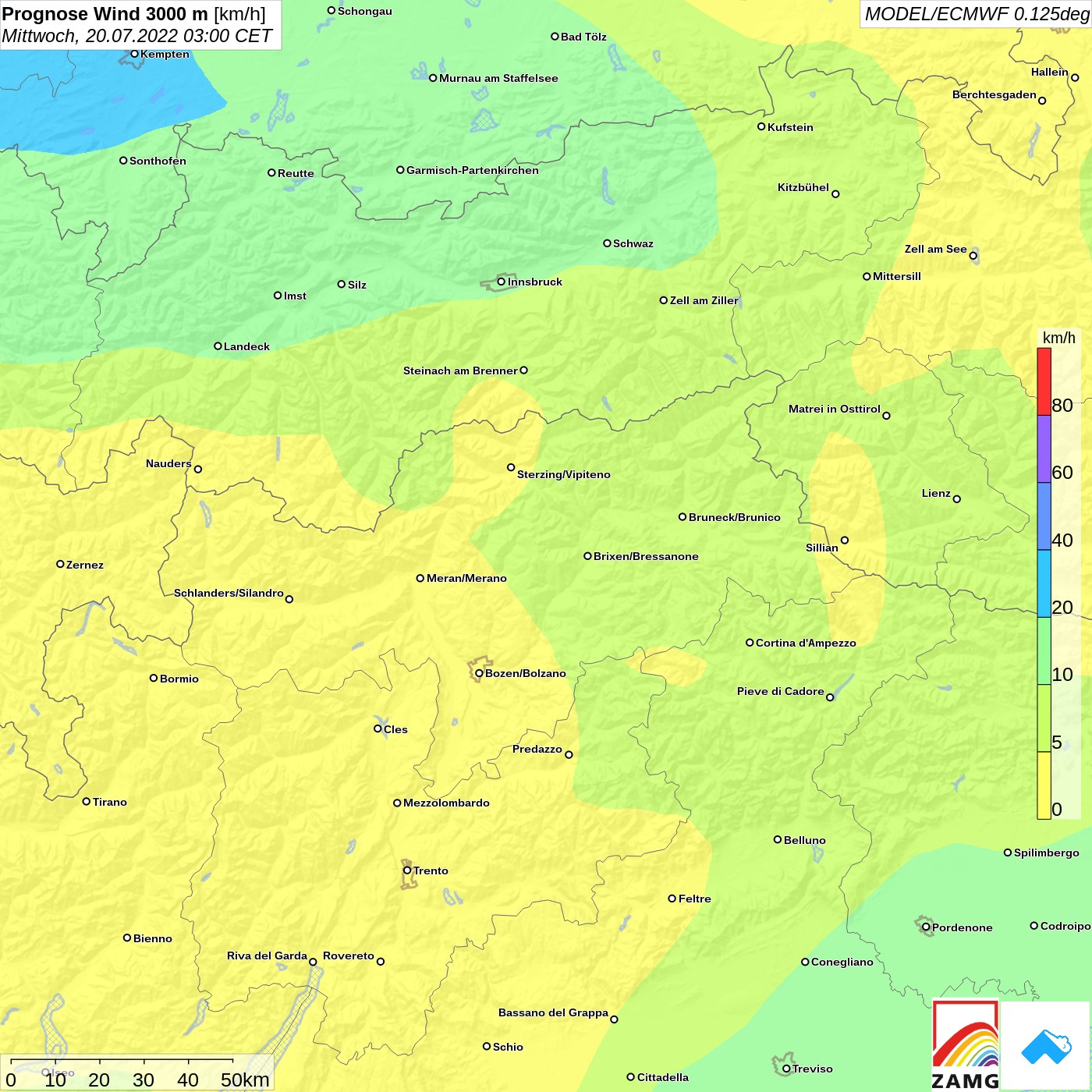
Task: Click the 50km scale bar label
Action: [x=245, y=1080]
